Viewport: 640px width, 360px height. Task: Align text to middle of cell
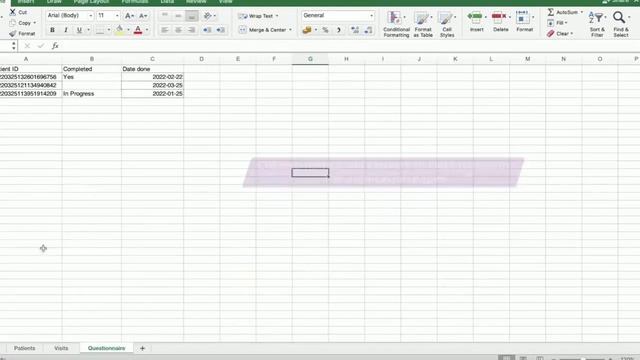coord(178,16)
